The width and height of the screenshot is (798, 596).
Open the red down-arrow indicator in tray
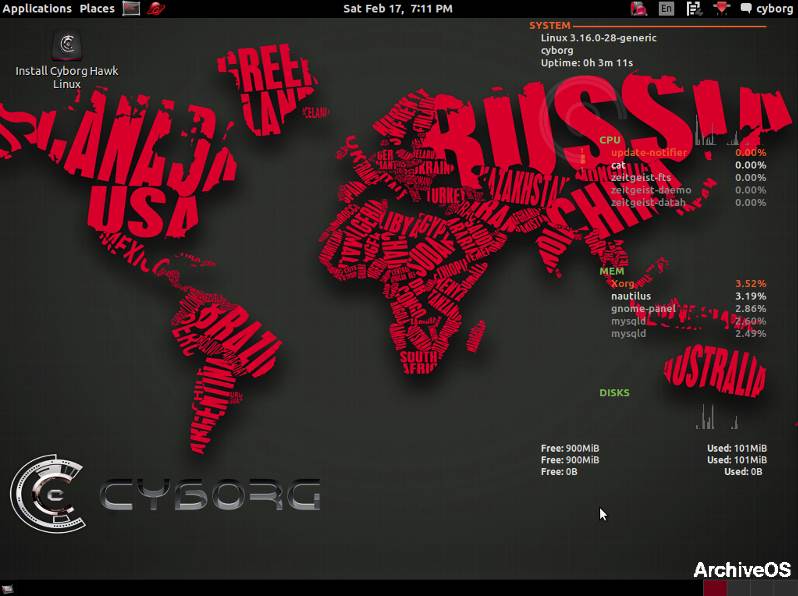[x=723, y=9]
